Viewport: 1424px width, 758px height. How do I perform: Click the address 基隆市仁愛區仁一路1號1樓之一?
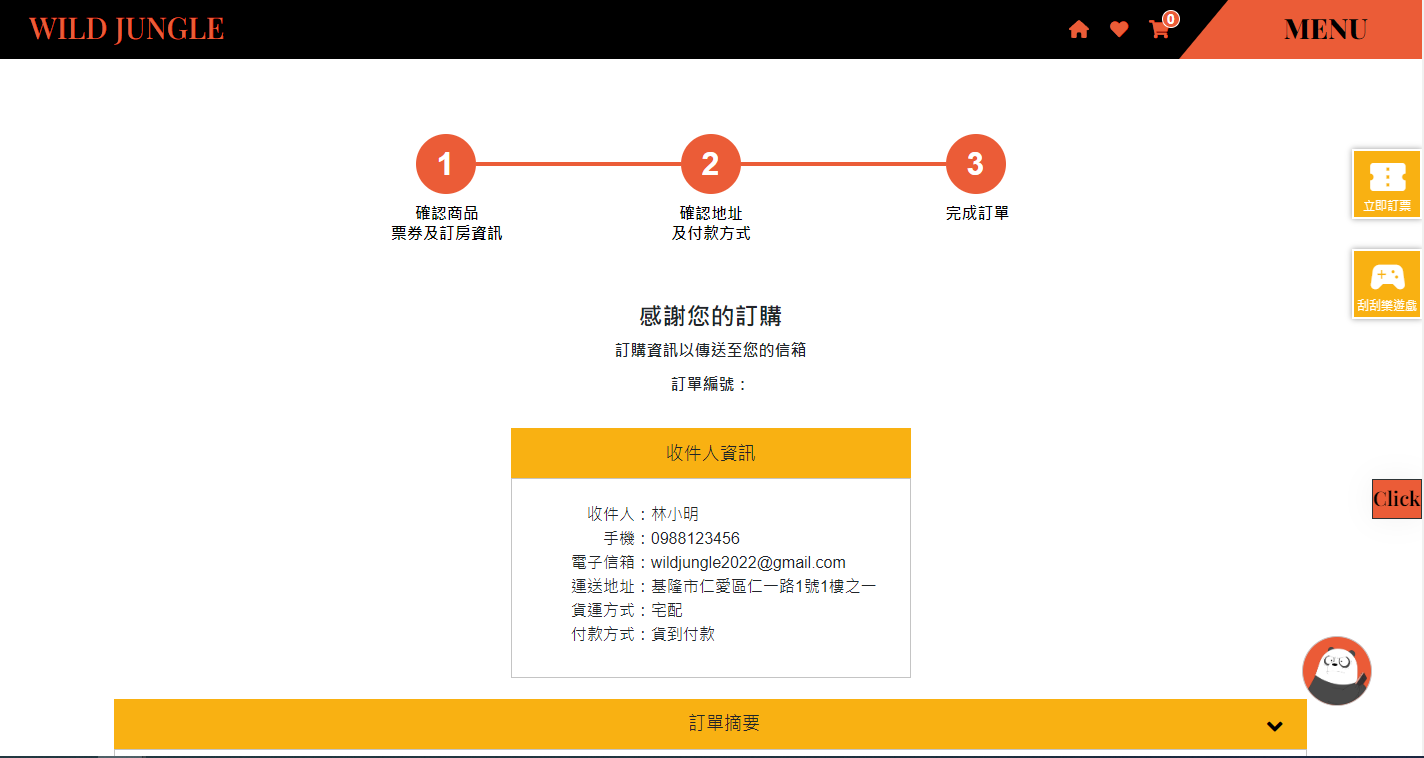coord(764,586)
